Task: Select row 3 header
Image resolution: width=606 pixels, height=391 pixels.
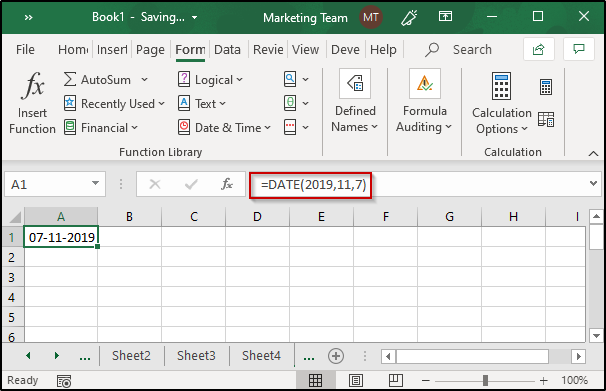Action: (12, 277)
